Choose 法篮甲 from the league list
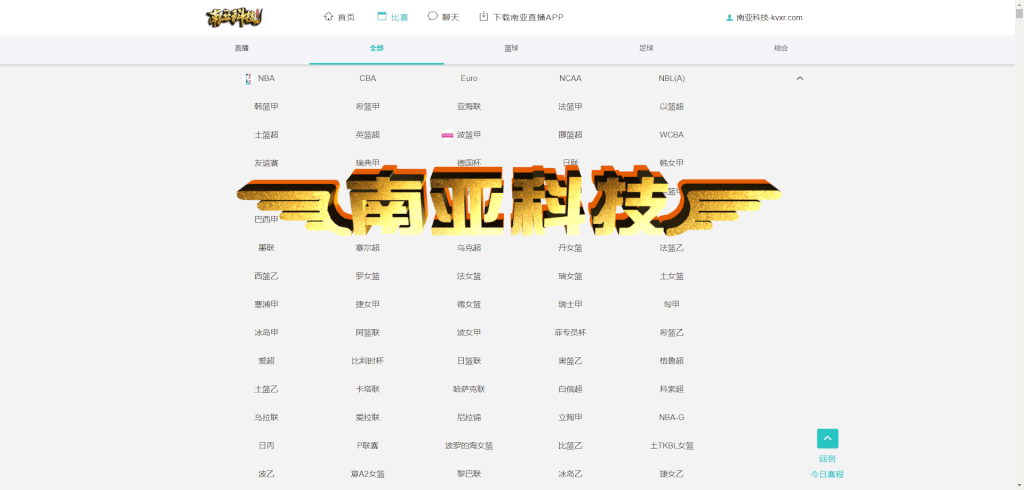 pos(570,106)
